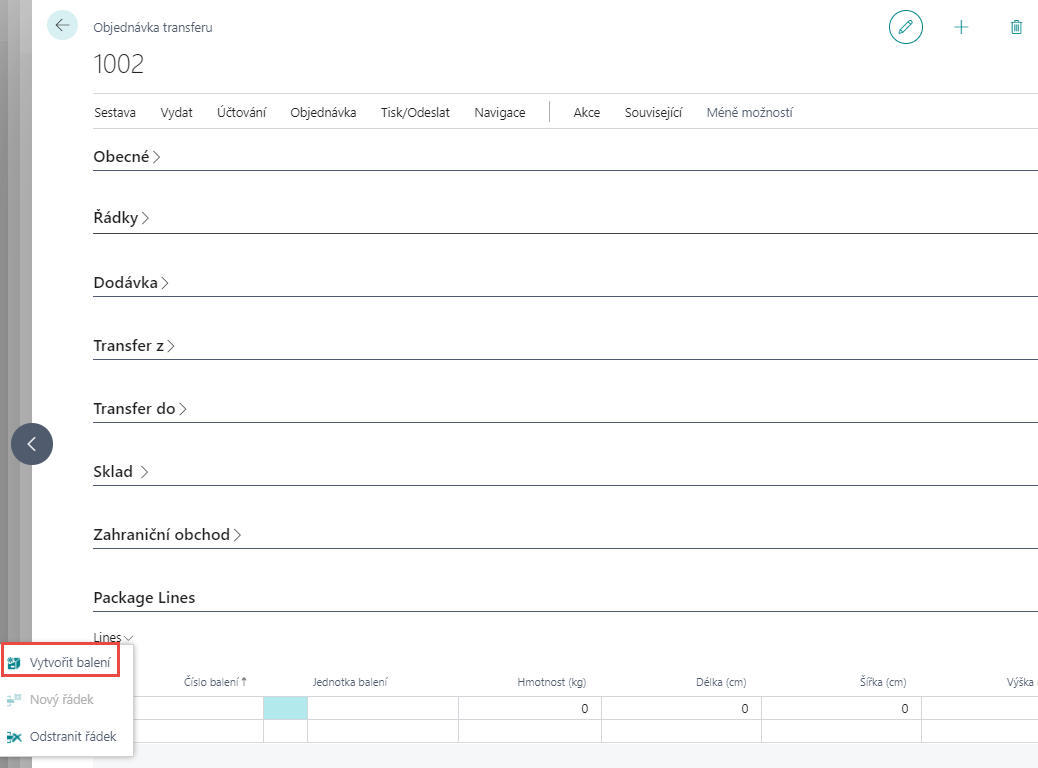Click the pencil edit icon
This screenshot has width=1038, height=768.
pyautogui.click(x=905, y=27)
